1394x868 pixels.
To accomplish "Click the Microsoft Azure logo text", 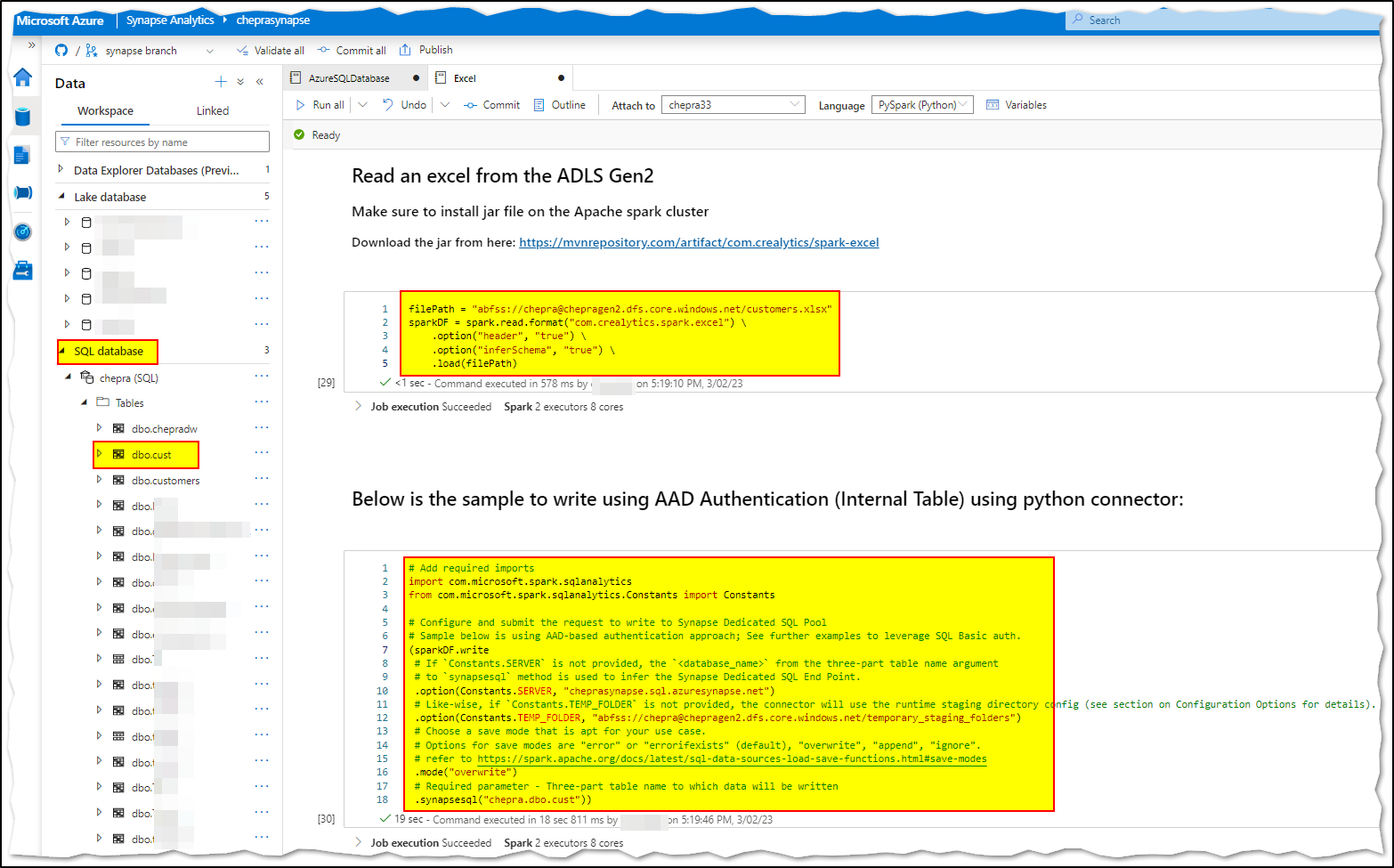I will point(61,20).
